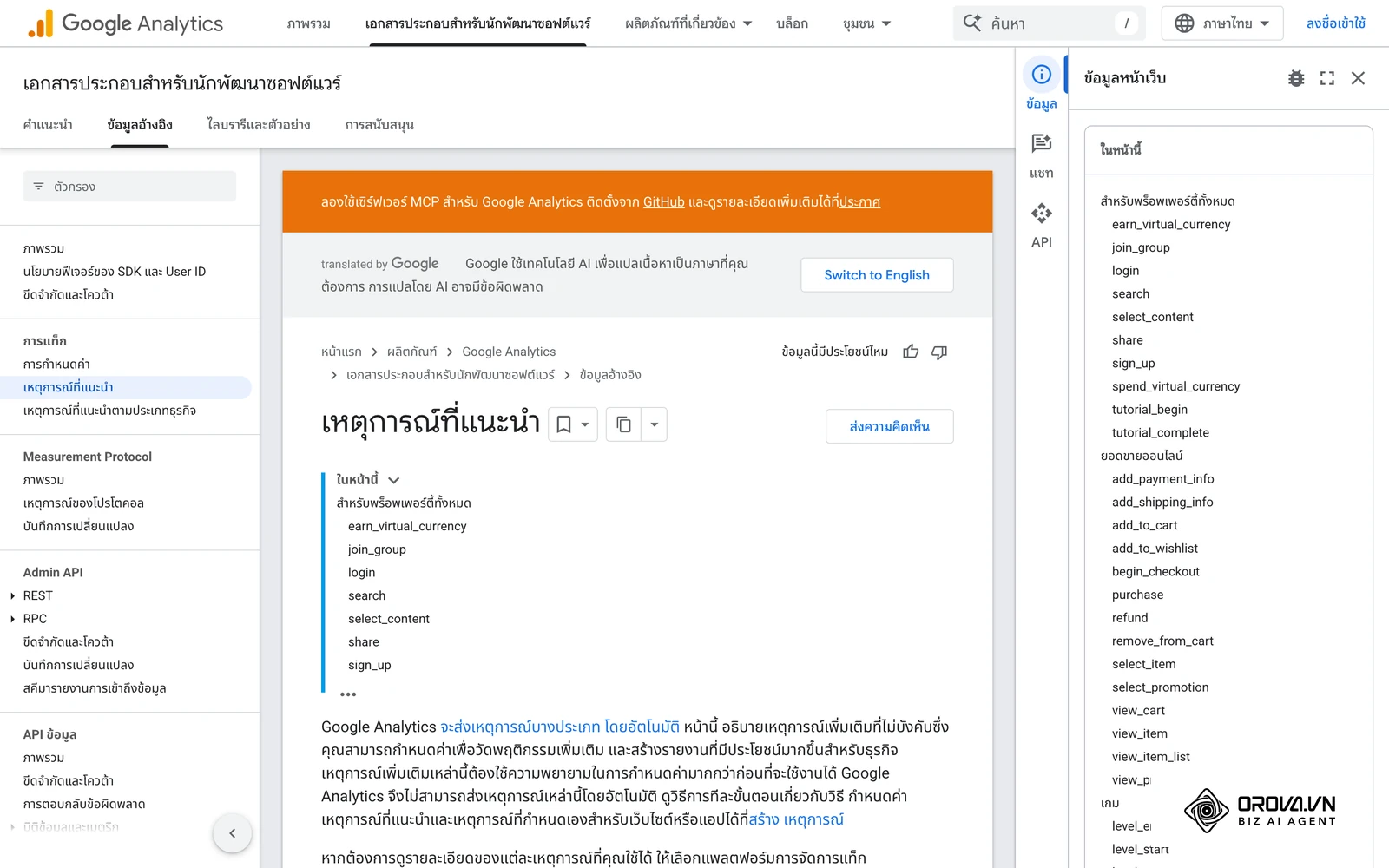Click the filter icon in ตัวกรอง box
The image size is (1389, 868).
(x=38, y=187)
